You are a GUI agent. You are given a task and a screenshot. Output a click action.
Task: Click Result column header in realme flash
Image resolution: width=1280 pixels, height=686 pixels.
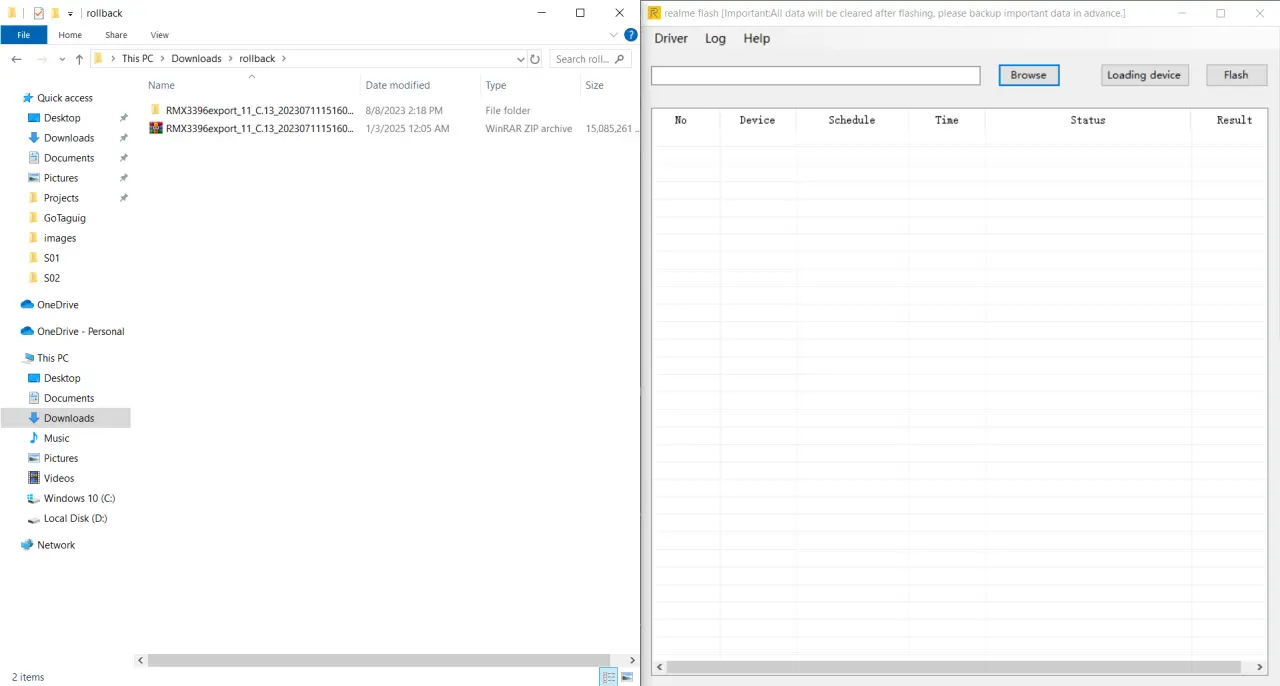coord(1234,120)
